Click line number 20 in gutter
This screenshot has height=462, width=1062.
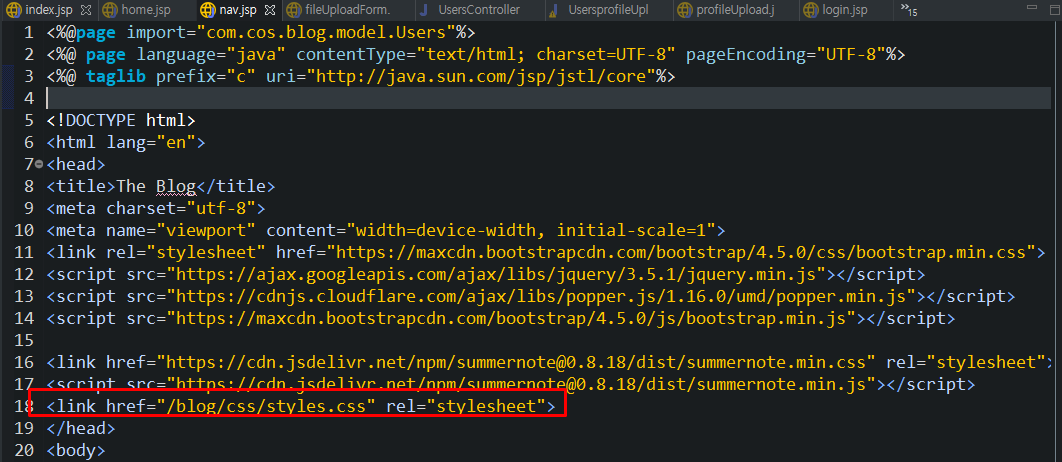23,450
